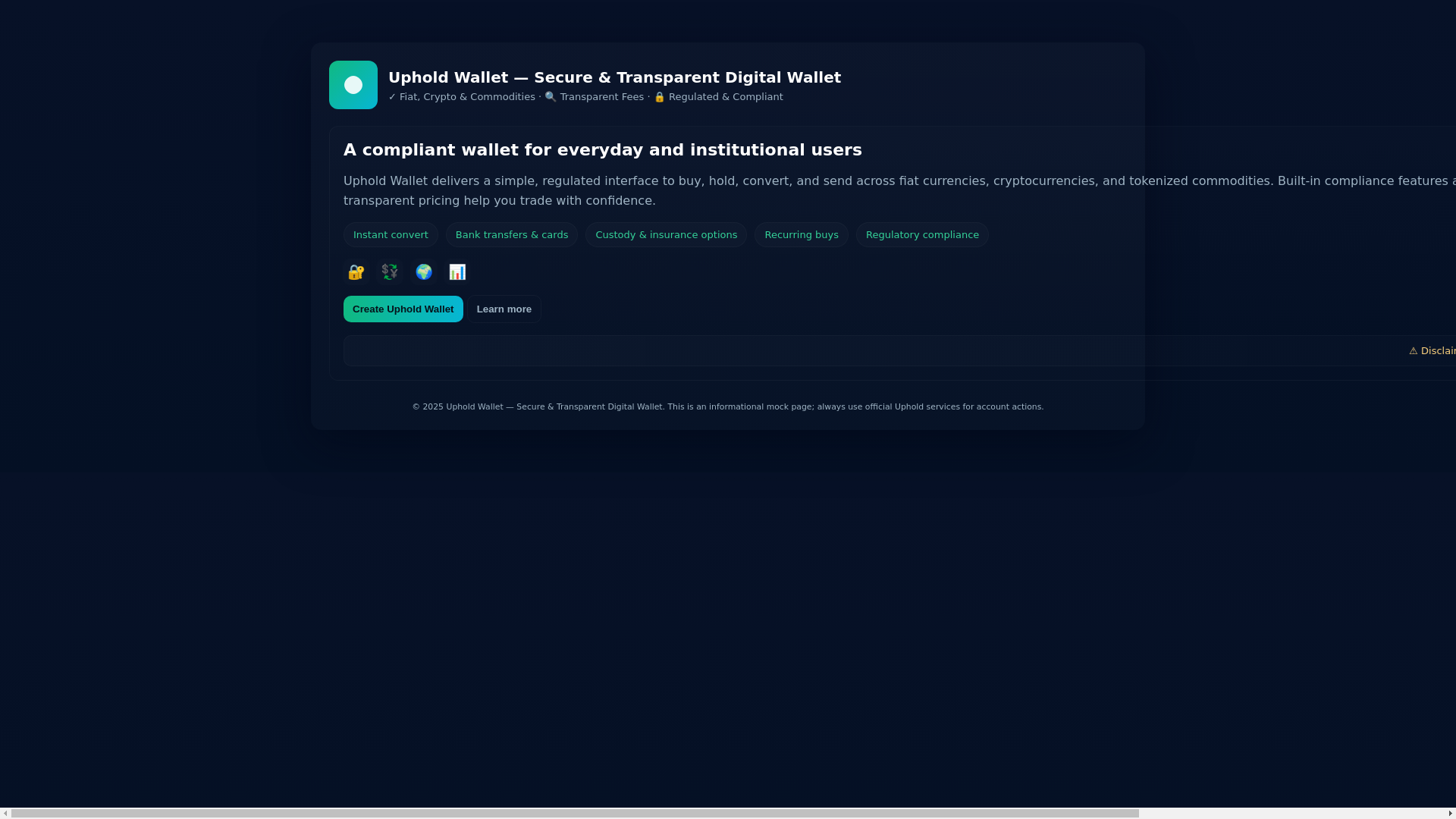
Task: Click the currency exchange emoji icon
Action: point(390,272)
